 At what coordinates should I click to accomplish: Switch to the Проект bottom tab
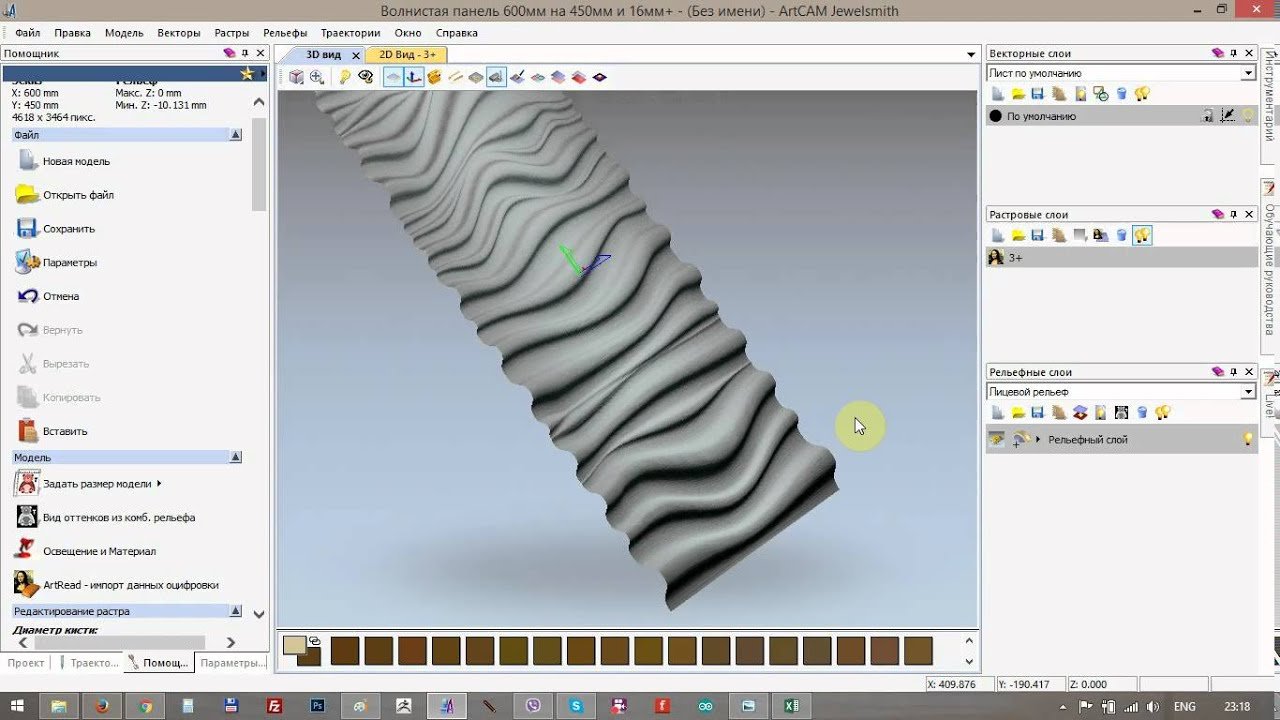(26, 663)
